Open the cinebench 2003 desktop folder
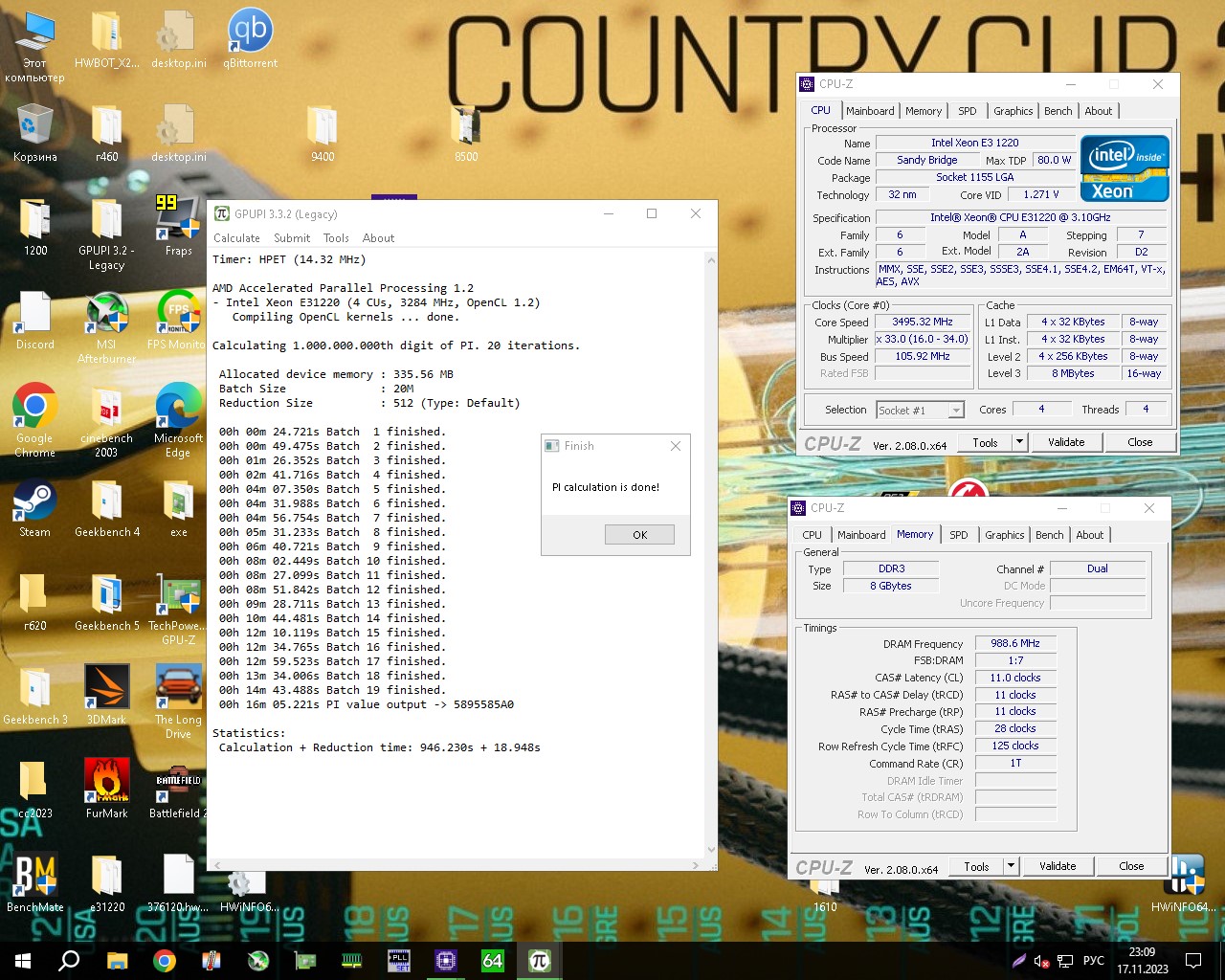The width and height of the screenshot is (1225, 980). (x=106, y=421)
